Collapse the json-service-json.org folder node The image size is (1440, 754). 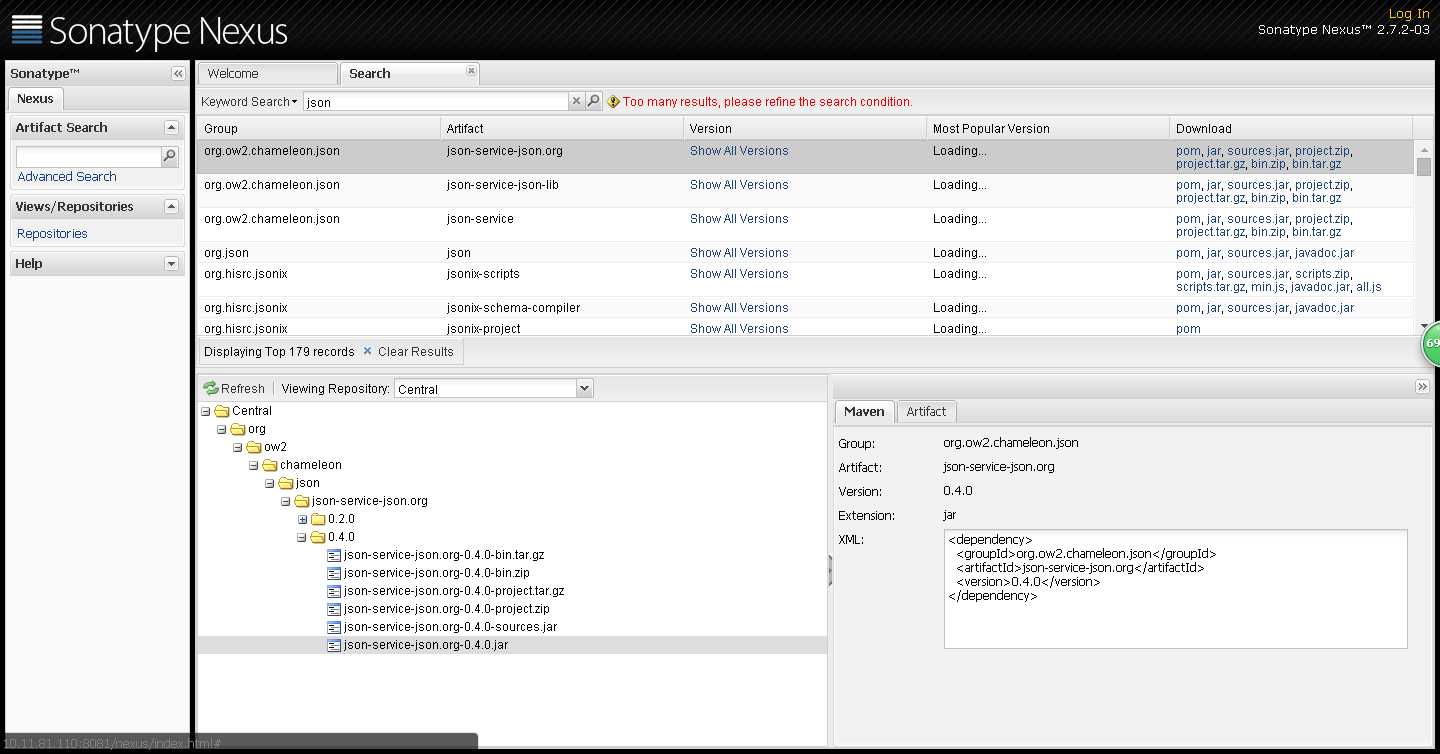click(286, 501)
